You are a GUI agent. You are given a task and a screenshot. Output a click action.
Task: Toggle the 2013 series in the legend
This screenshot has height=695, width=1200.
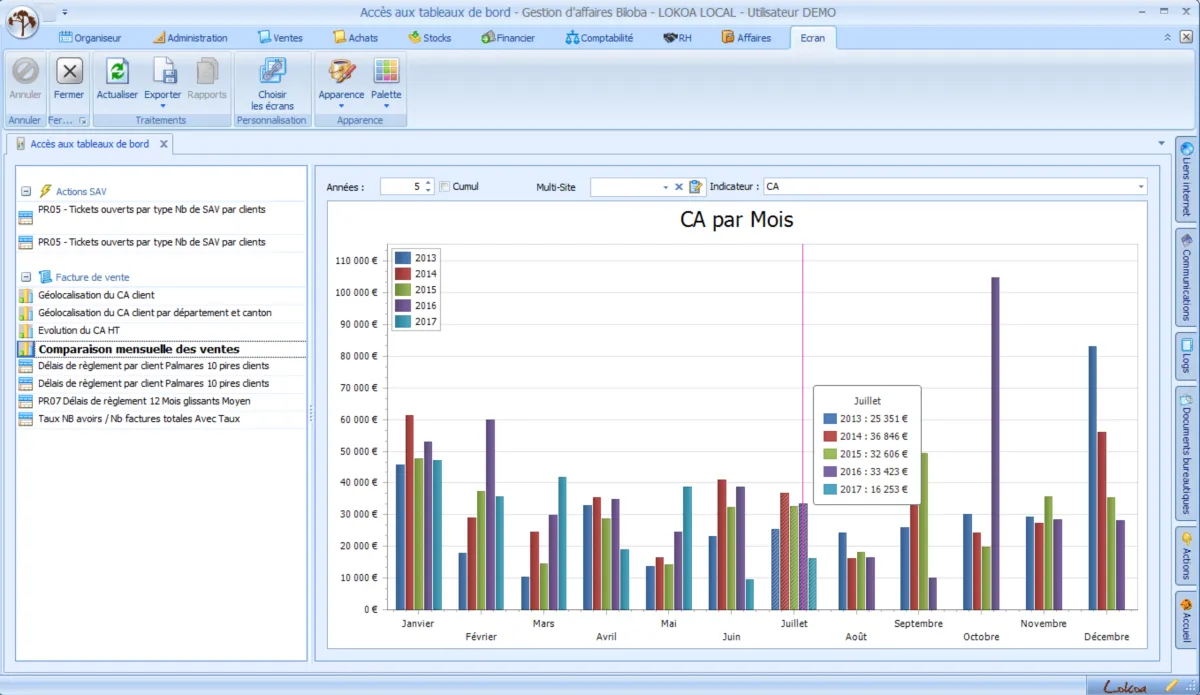[x=415, y=258]
